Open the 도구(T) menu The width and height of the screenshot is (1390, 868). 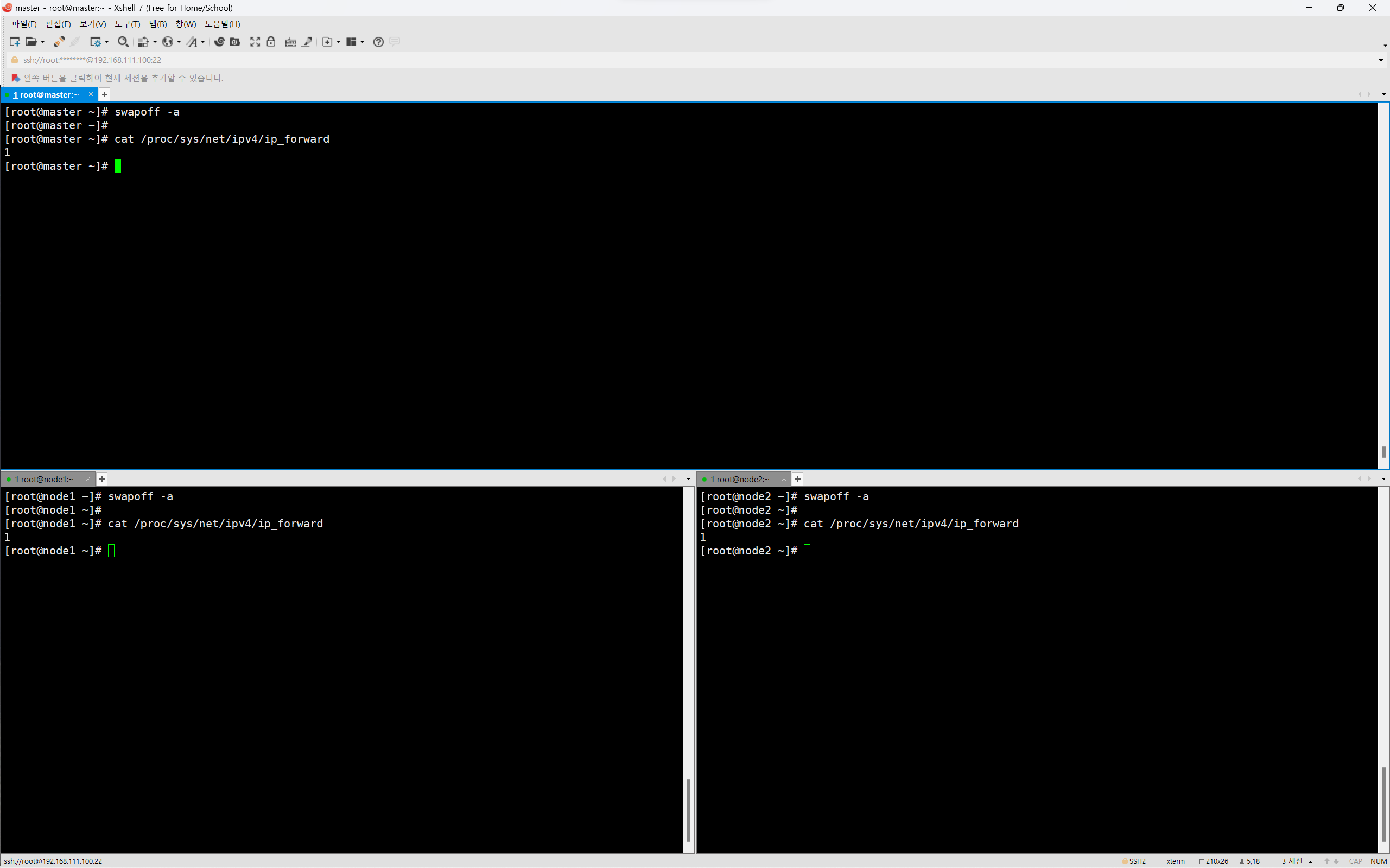tap(127, 24)
